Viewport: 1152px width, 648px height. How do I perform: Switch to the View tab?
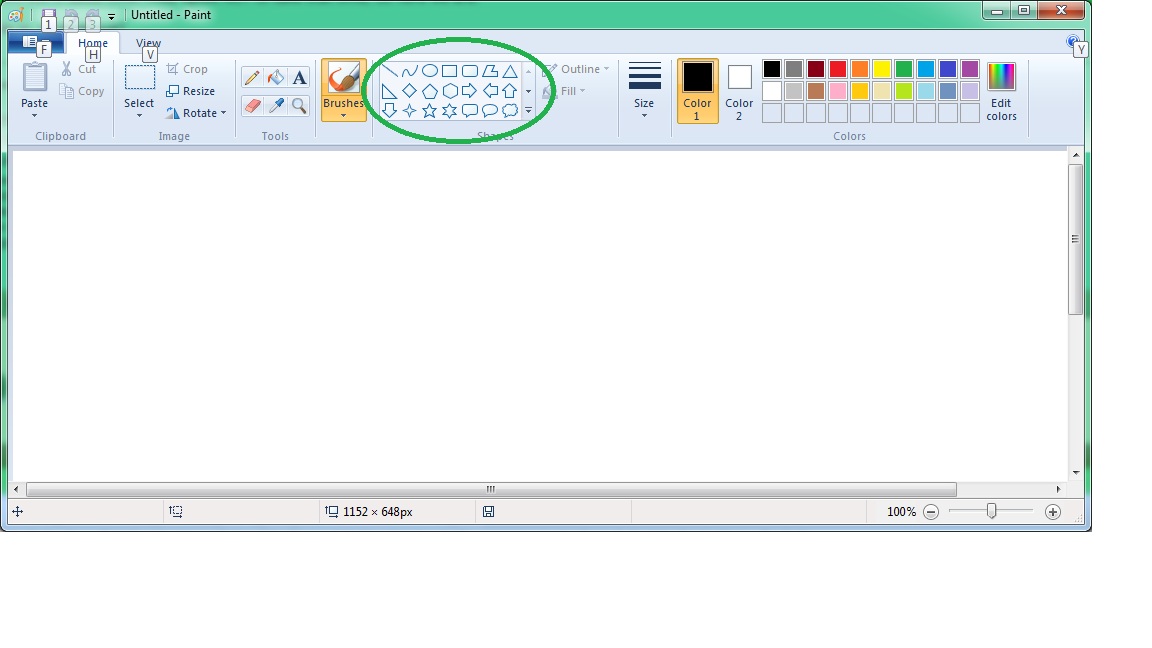(148, 43)
